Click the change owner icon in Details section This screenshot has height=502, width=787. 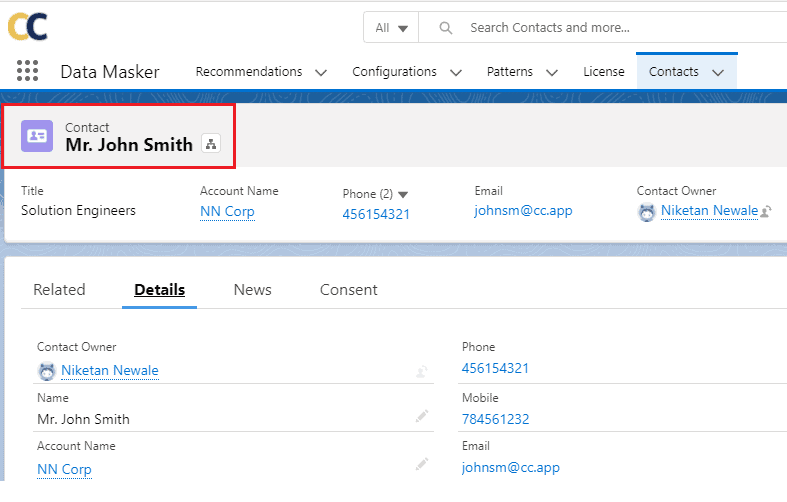[x=422, y=371]
